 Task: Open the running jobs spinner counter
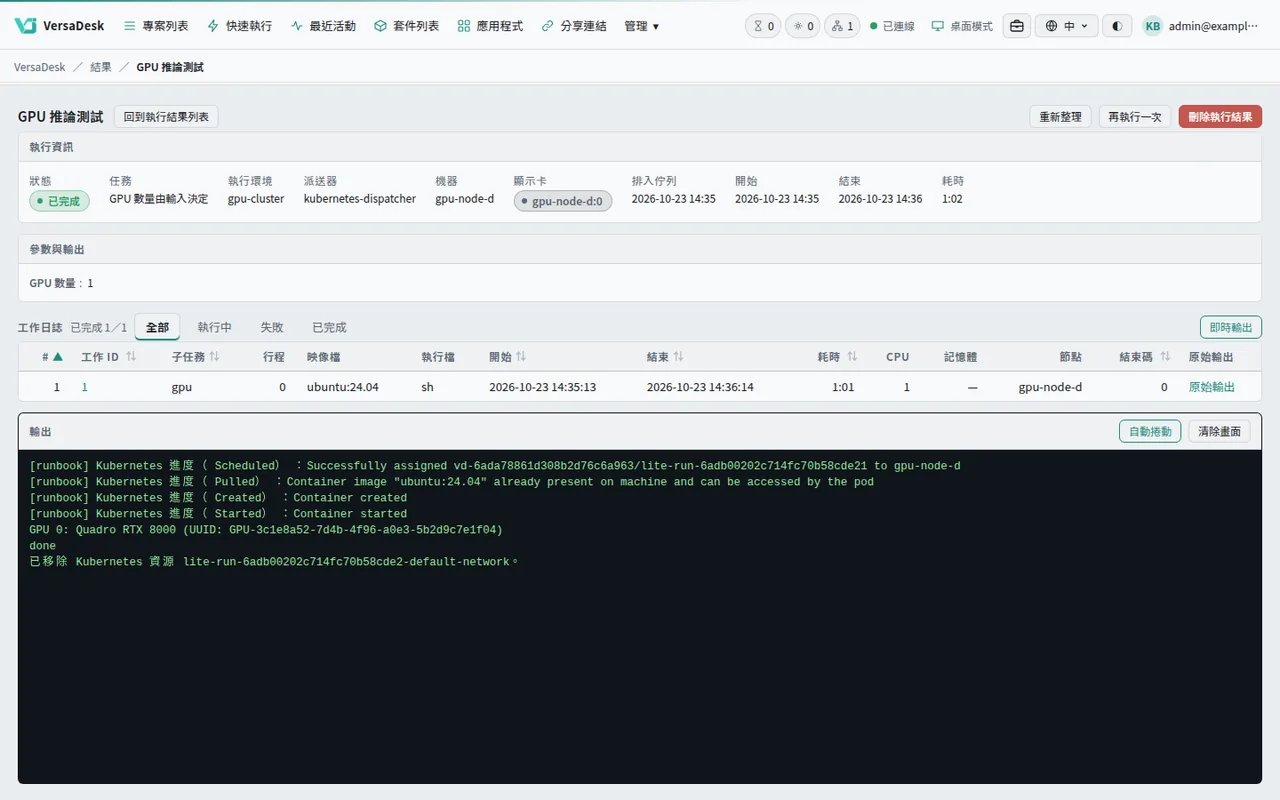[803, 26]
